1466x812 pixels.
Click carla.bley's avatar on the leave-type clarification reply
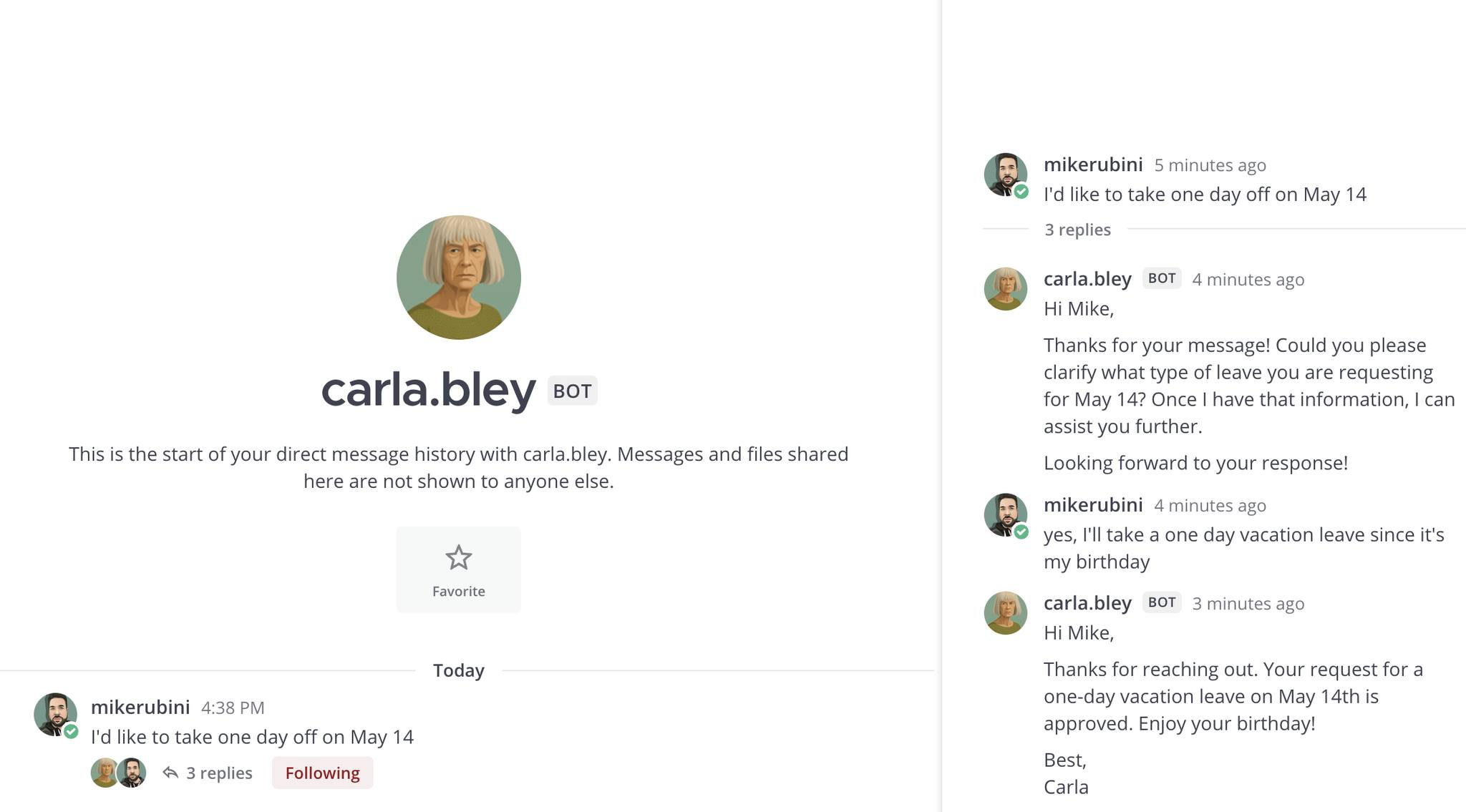[1005, 288]
